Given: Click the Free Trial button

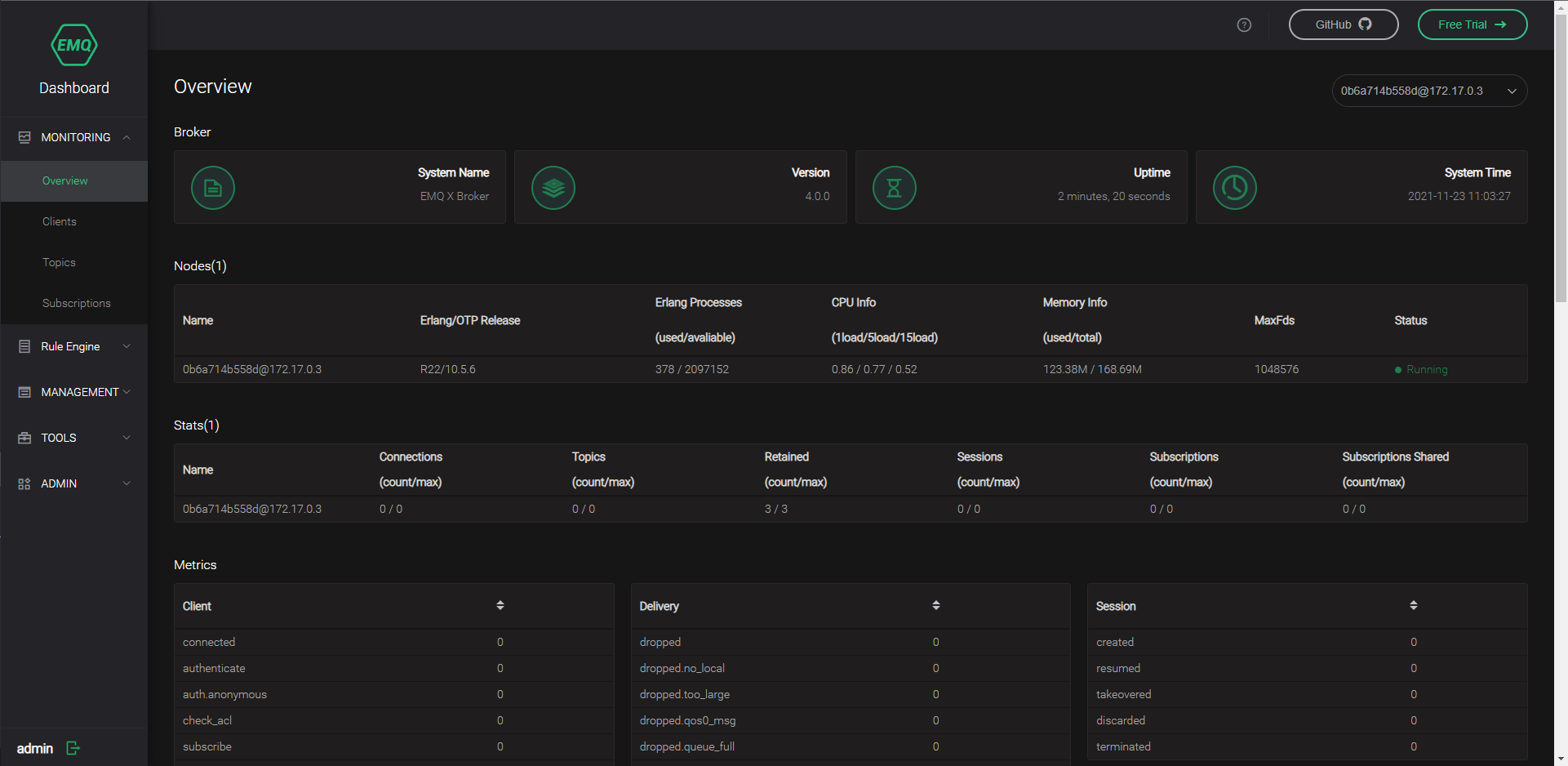Looking at the screenshot, I should (1472, 24).
